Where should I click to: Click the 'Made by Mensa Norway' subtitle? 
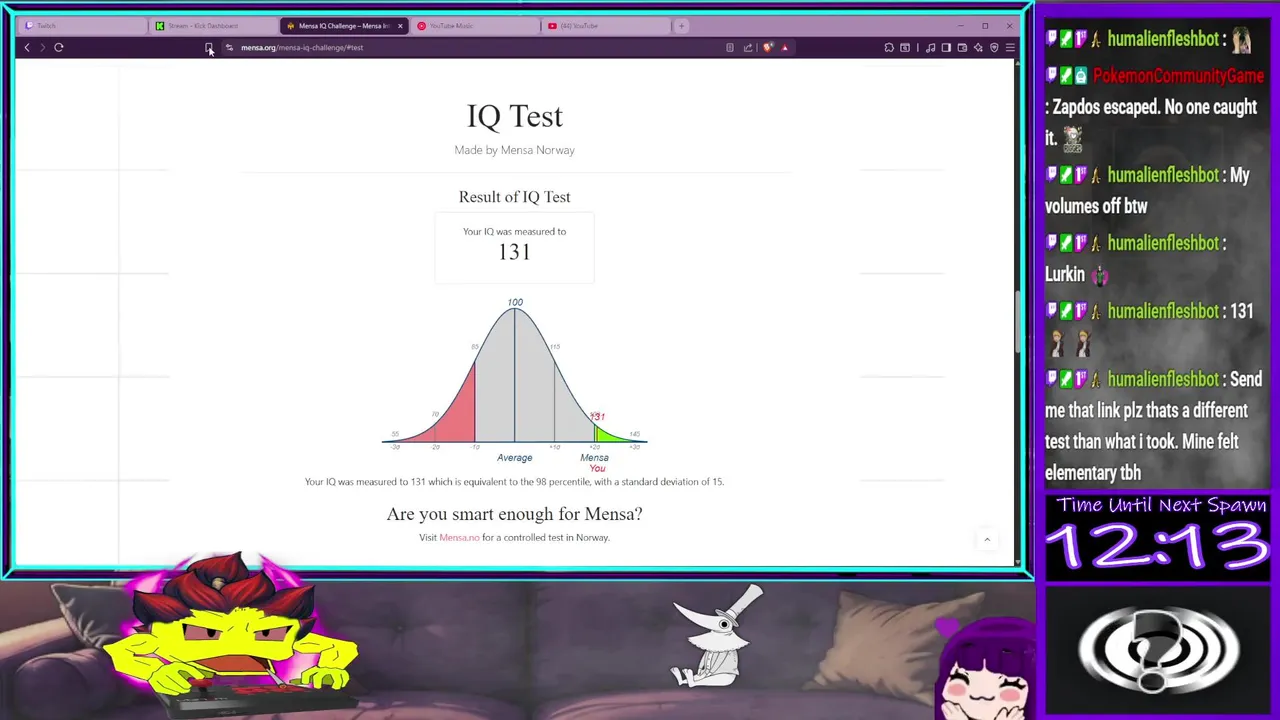pyautogui.click(x=514, y=150)
